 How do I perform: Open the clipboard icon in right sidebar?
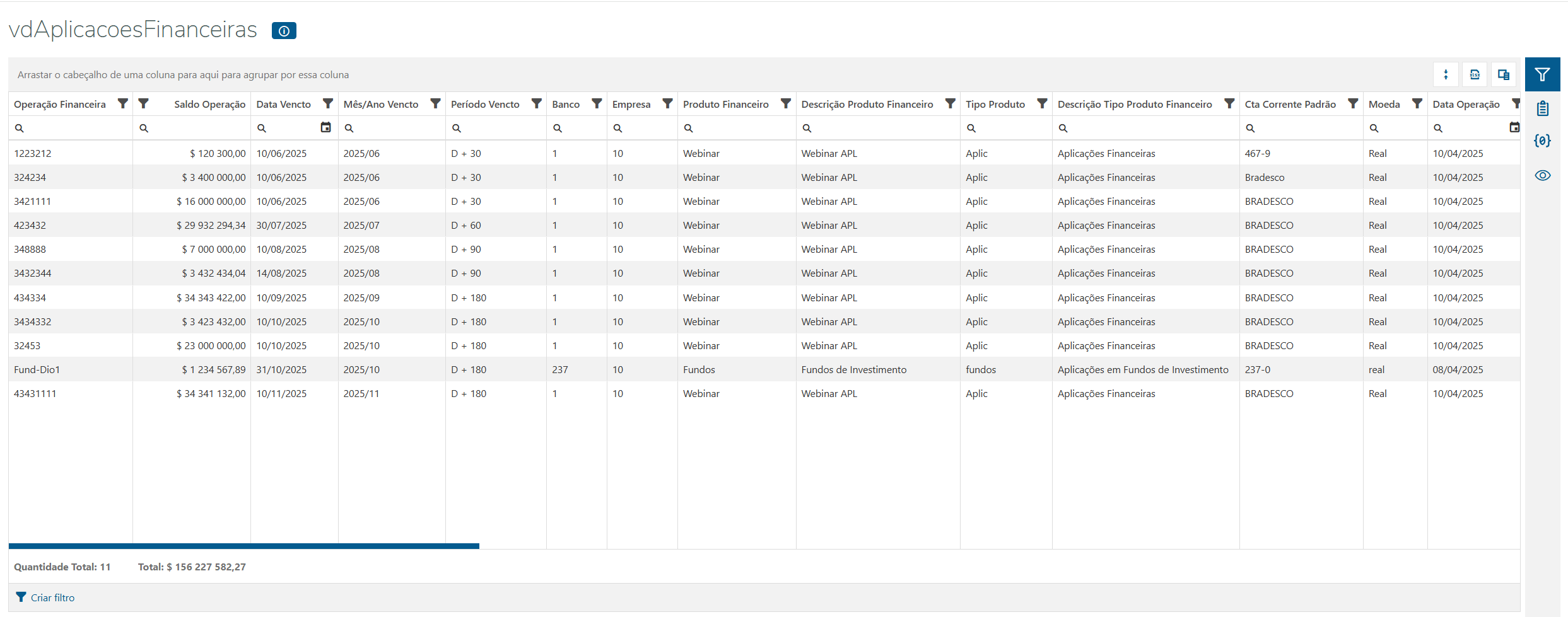[x=1542, y=108]
